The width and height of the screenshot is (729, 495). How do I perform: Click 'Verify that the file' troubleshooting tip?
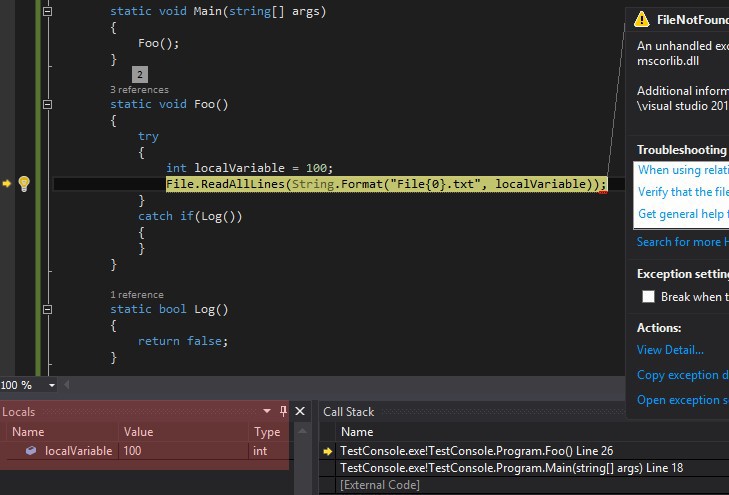(683, 192)
